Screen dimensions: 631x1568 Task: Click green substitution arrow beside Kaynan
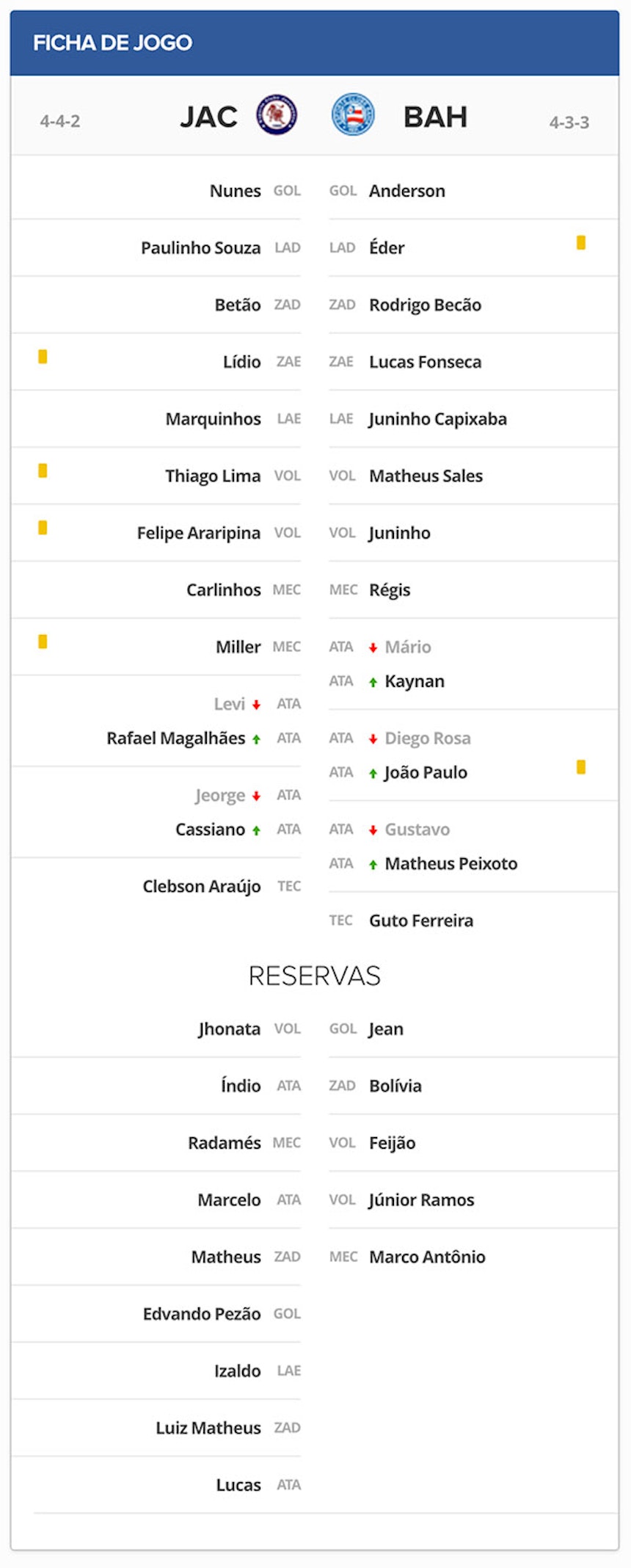click(373, 682)
